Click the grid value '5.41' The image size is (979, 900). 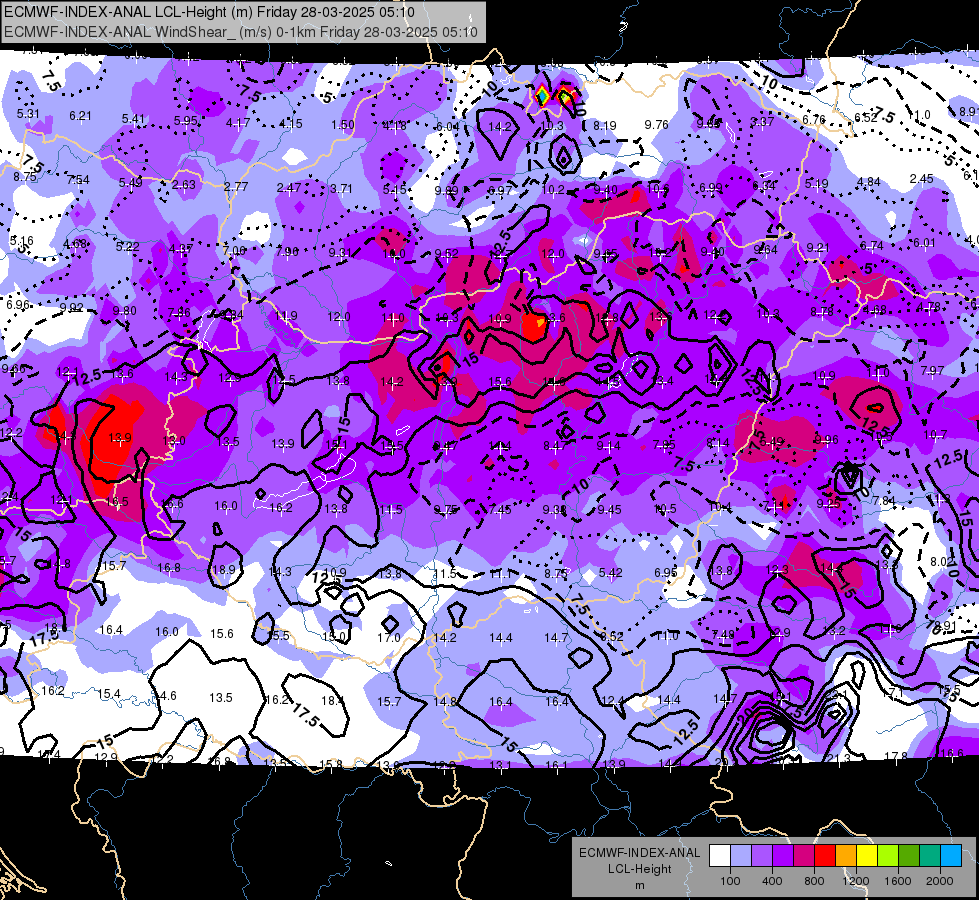tap(133, 119)
